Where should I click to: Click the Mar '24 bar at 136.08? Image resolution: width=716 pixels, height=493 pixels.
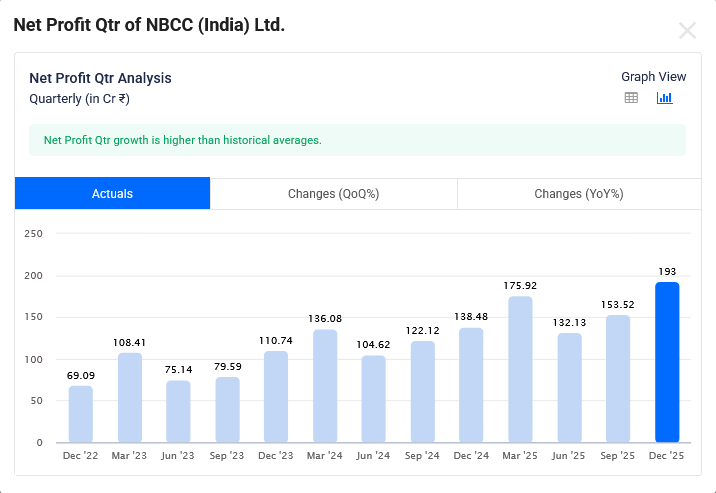(325, 386)
